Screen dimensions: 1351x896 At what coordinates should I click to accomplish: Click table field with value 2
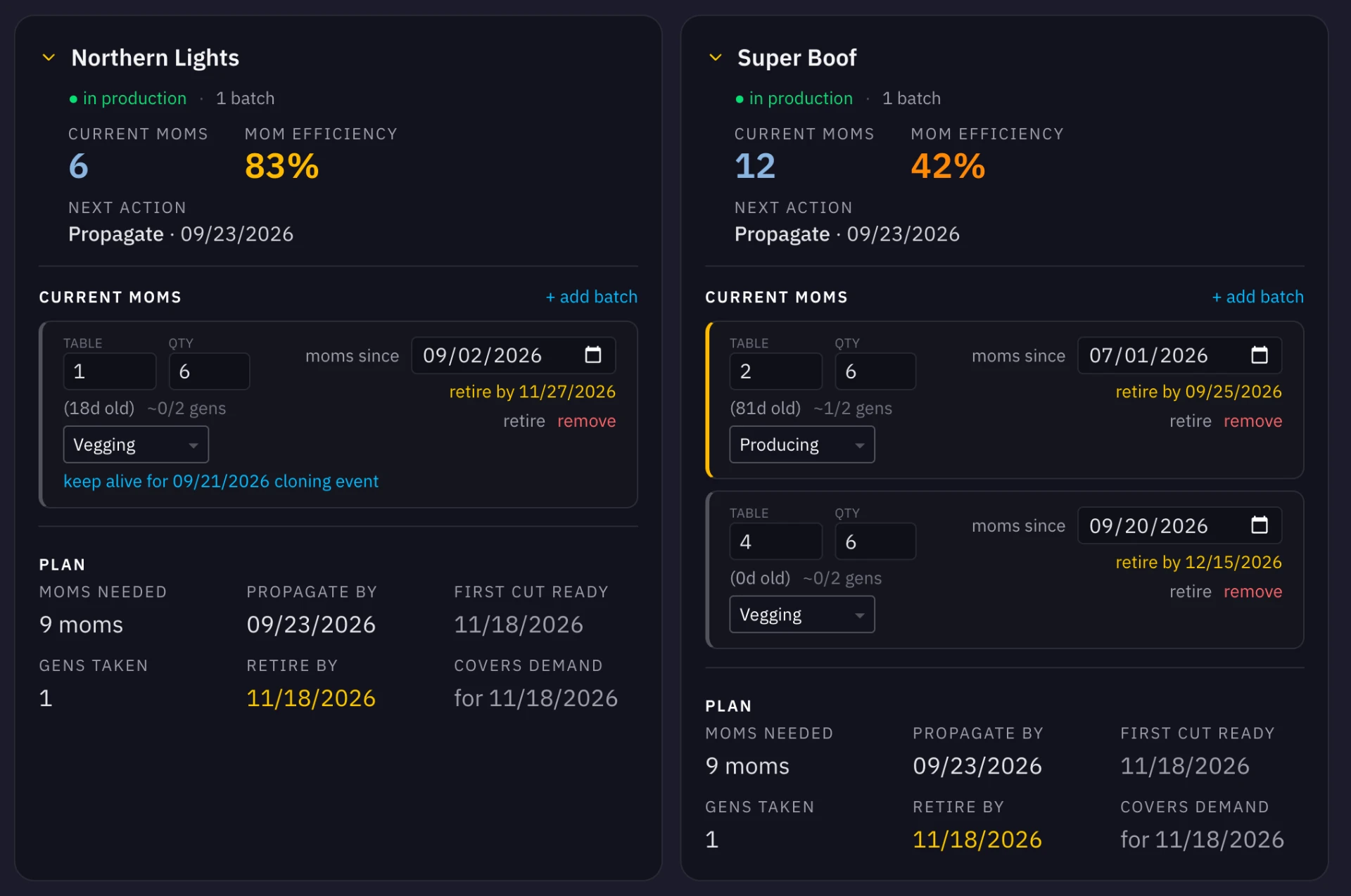coord(776,371)
